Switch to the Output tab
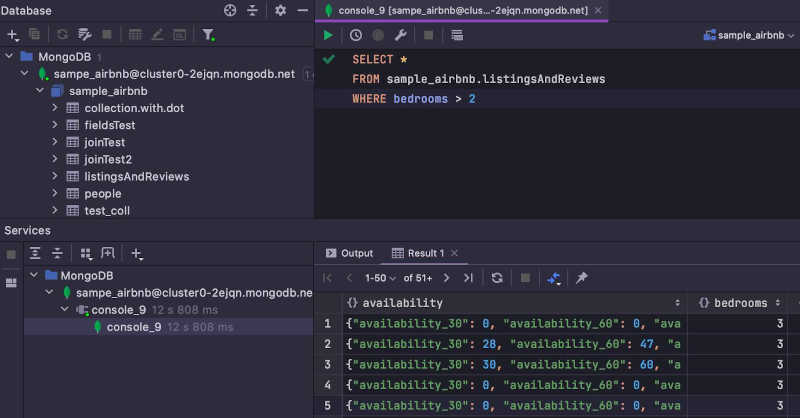The width and height of the screenshot is (800, 418). coord(349,253)
